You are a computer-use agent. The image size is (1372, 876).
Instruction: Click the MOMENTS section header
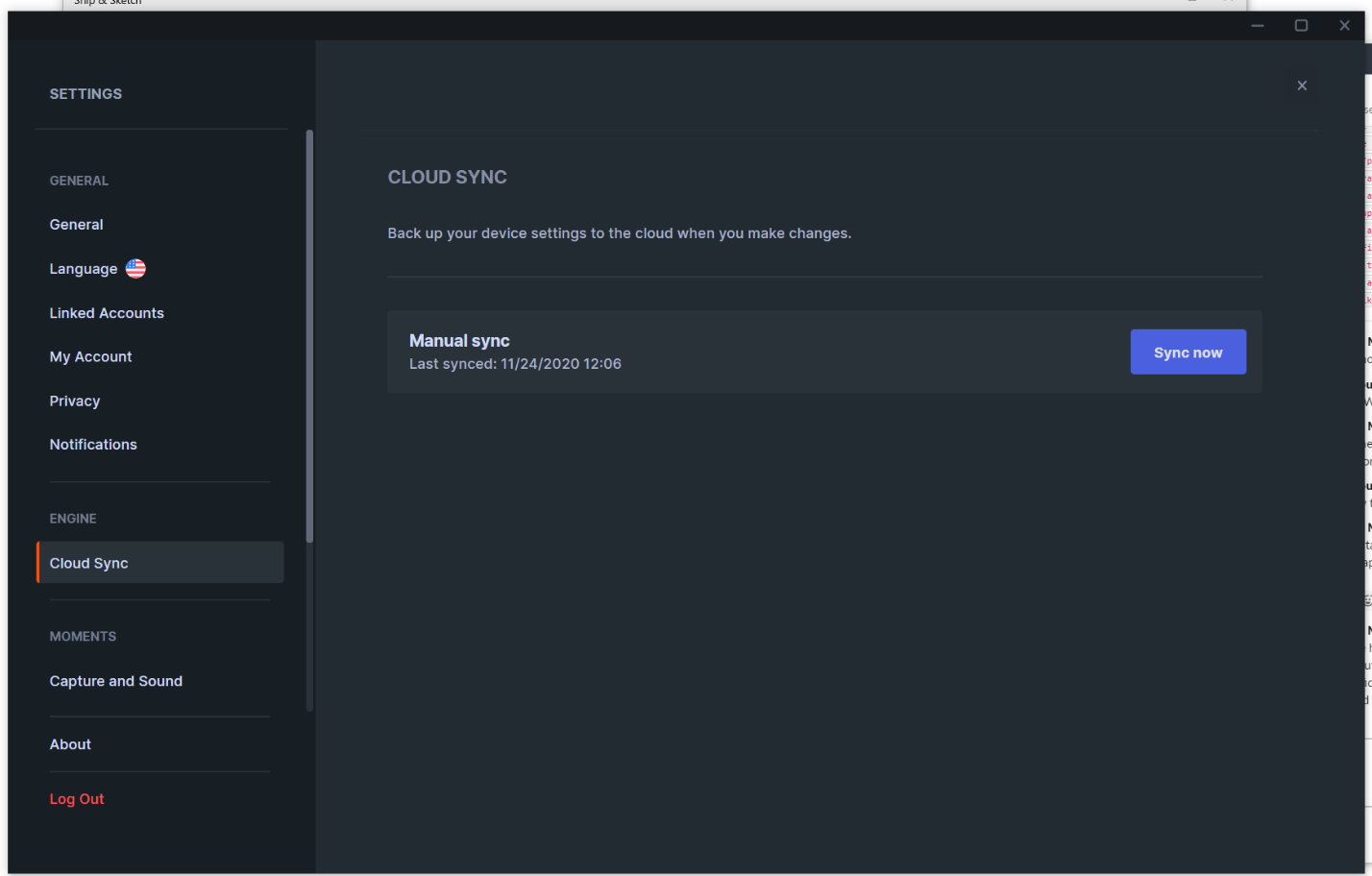(x=83, y=637)
